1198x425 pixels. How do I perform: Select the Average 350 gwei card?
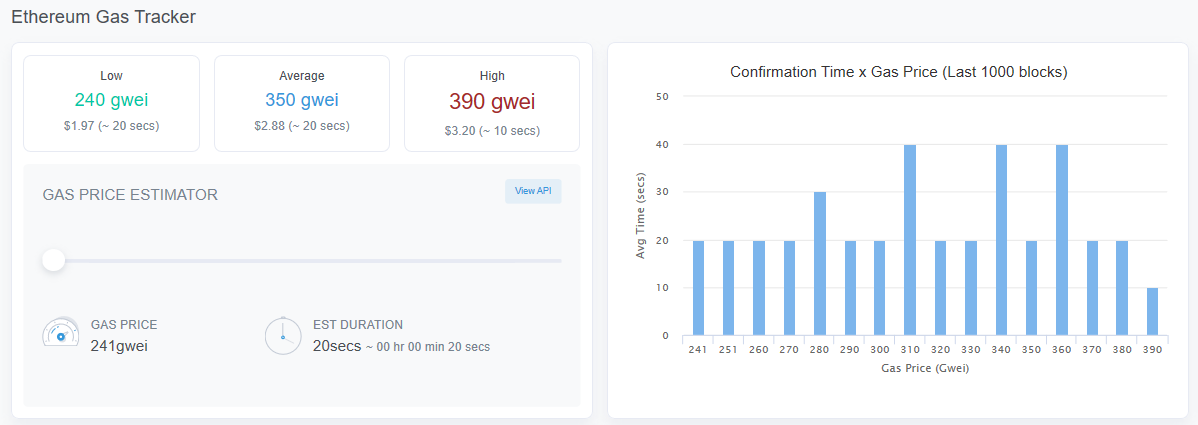click(x=302, y=103)
